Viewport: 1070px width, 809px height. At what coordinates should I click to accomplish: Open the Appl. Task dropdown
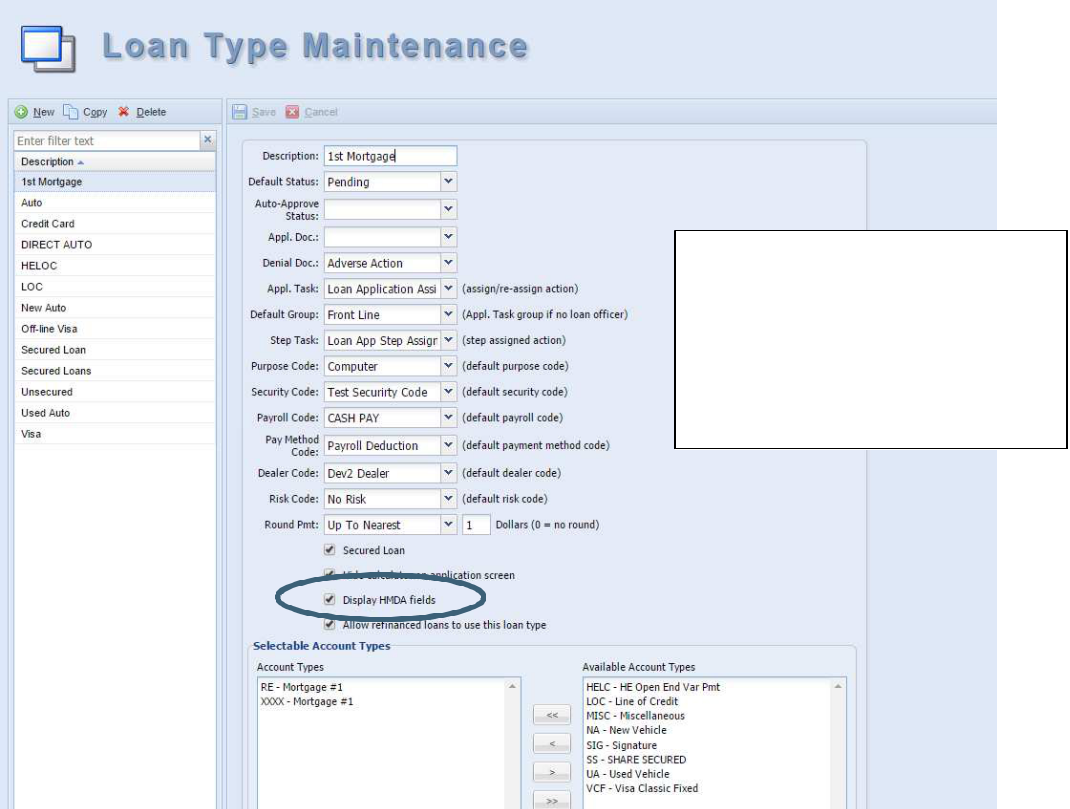(x=448, y=289)
